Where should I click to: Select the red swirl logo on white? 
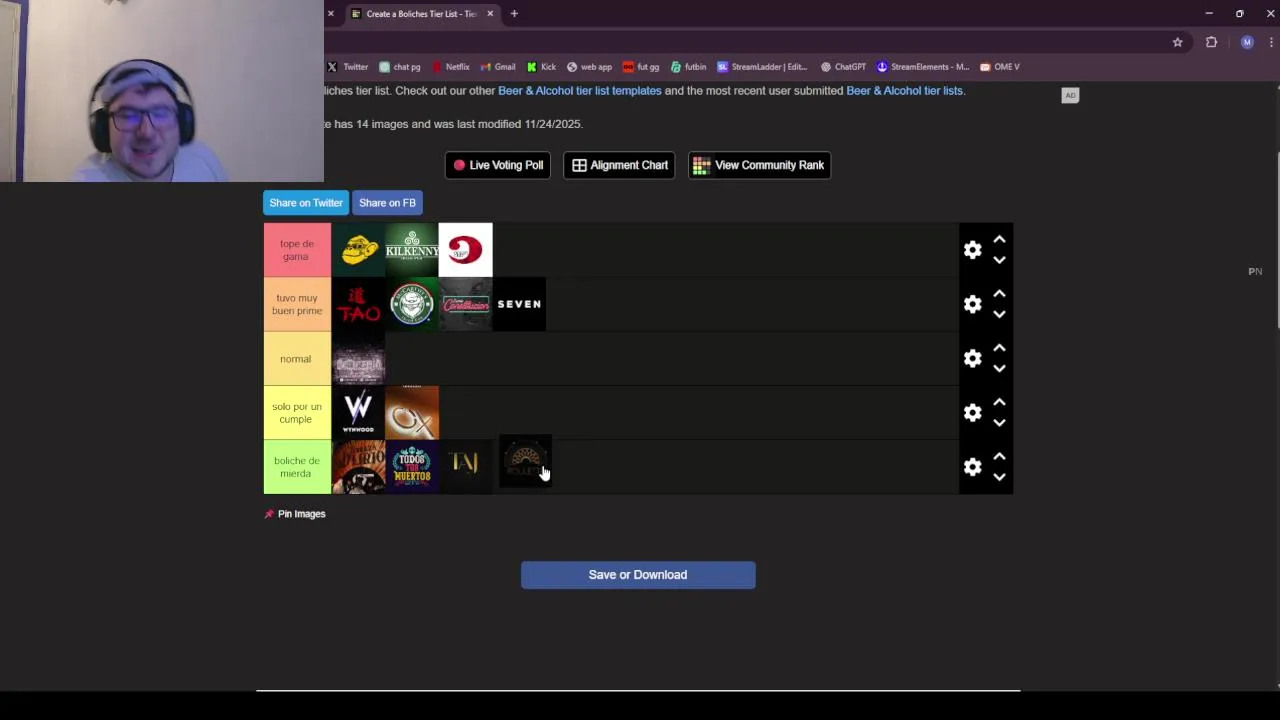tap(465, 250)
